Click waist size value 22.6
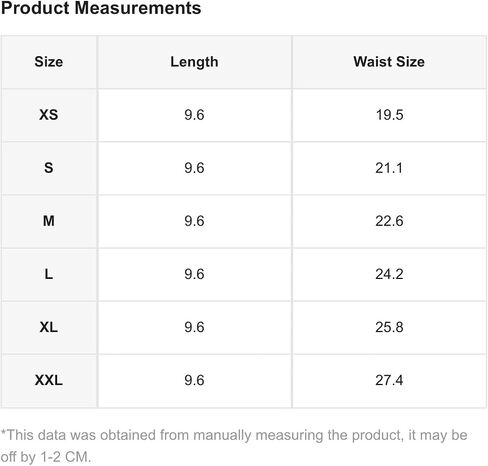 pyautogui.click(x=389, y=221)
